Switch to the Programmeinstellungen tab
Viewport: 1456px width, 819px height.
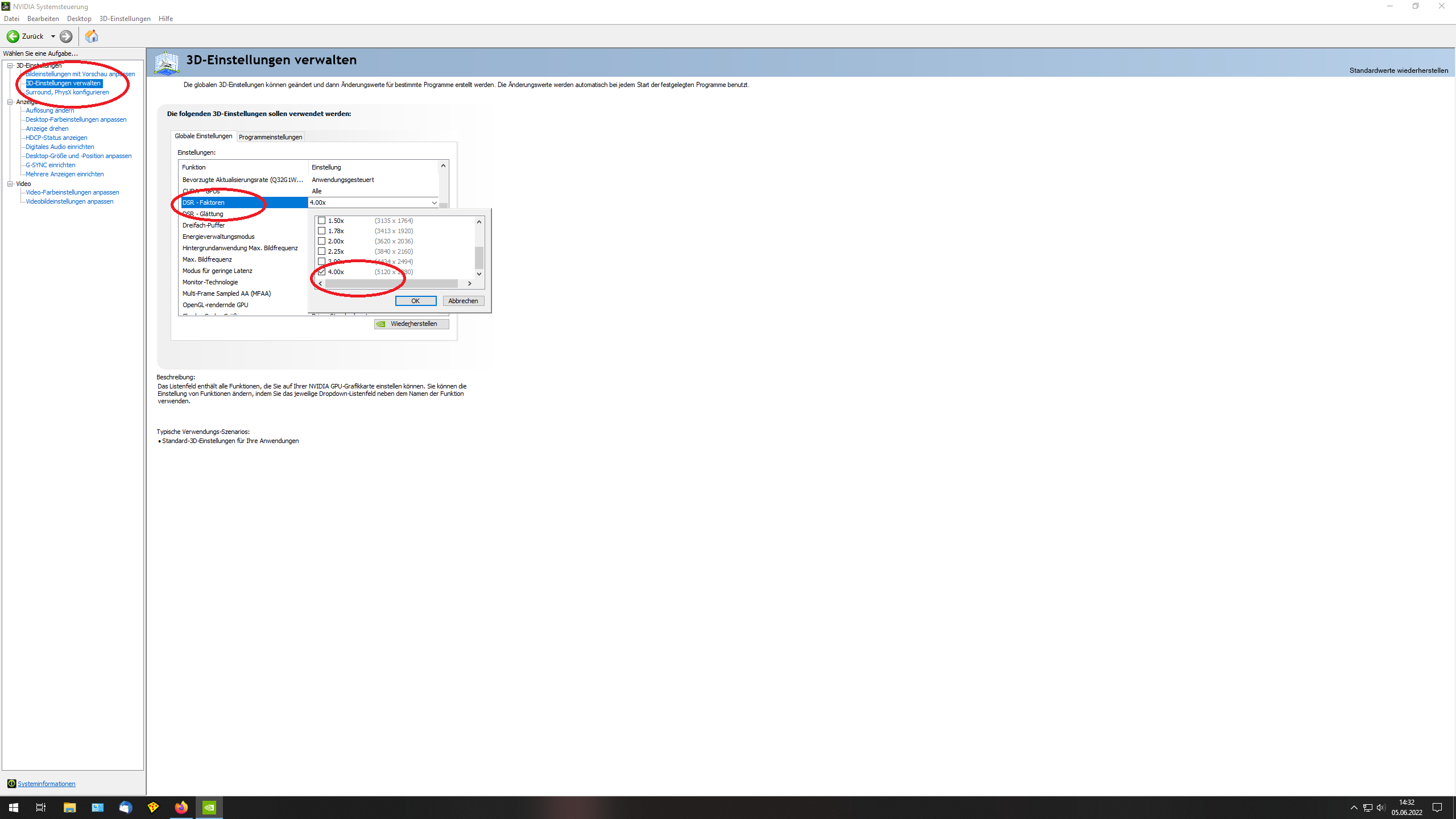coord(270,136)
